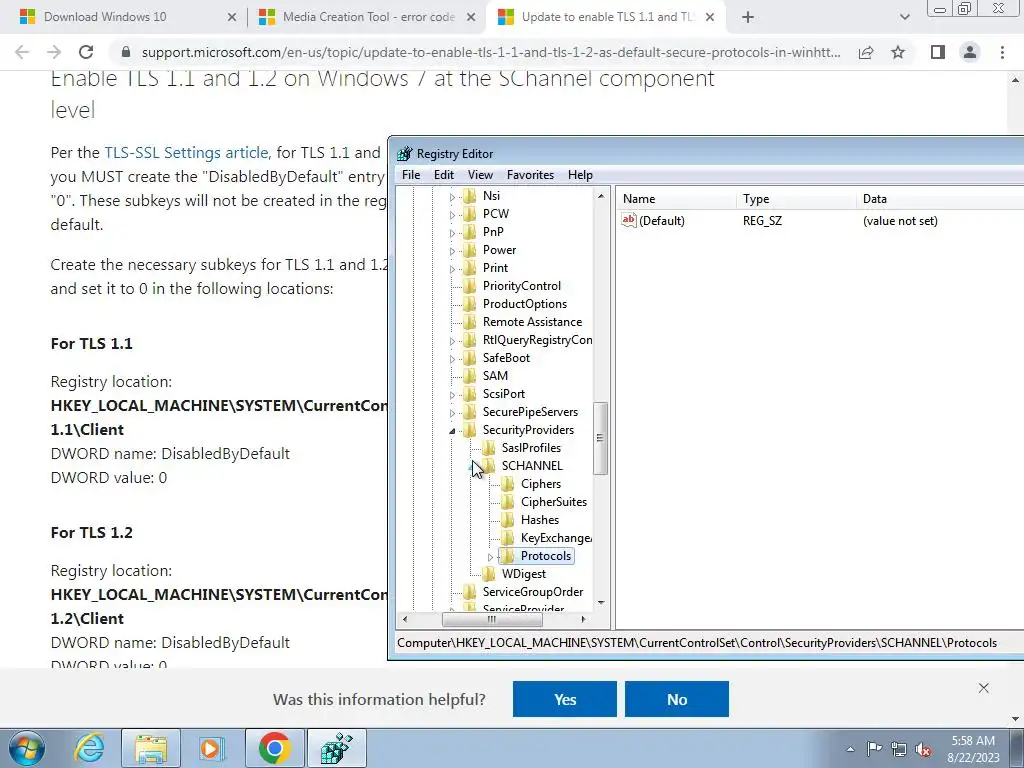Open the Help menu in Registry Editor
The image size is (1024, 768).
pos(580,175)
